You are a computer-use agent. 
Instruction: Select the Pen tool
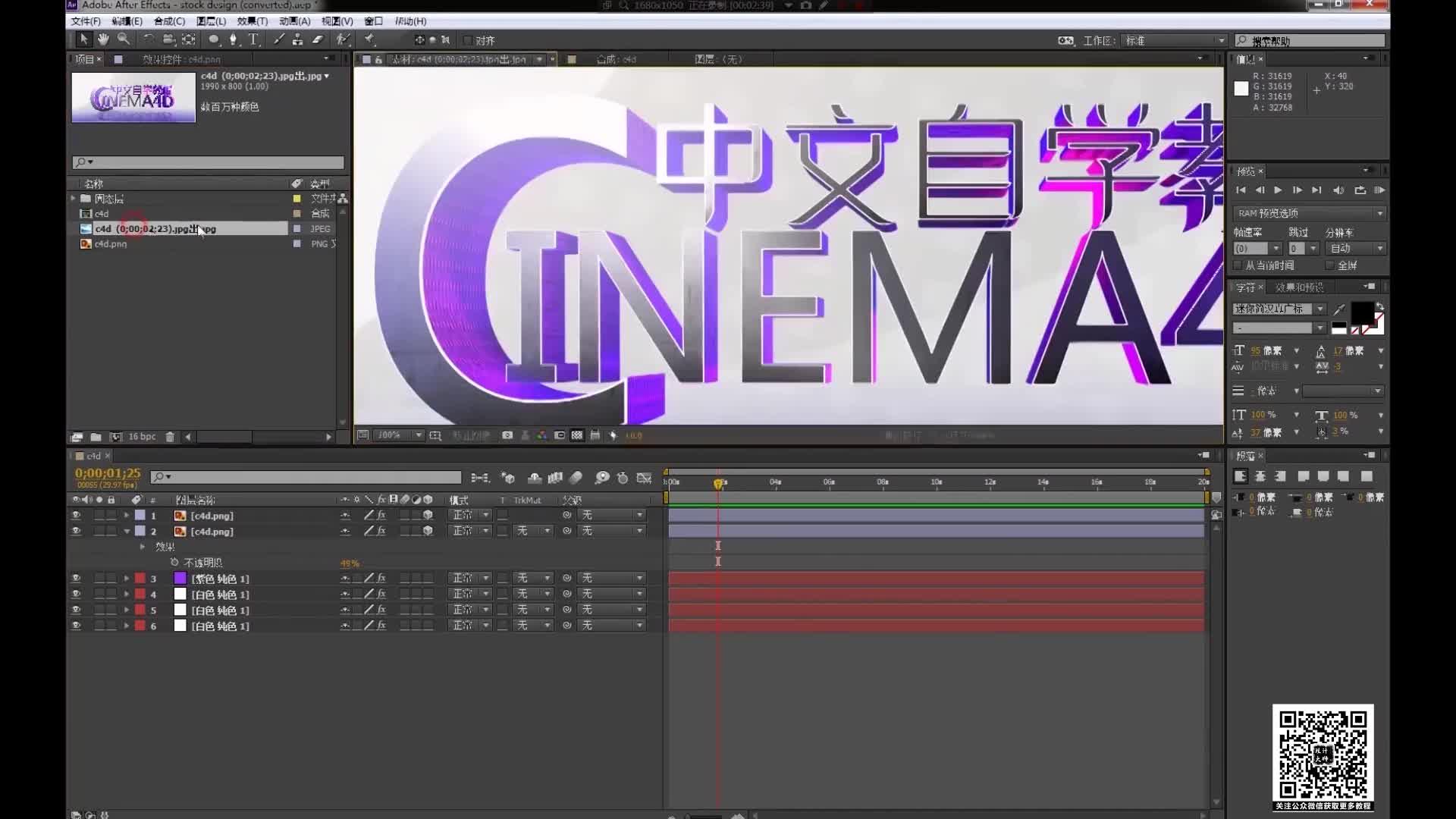click(x=234, y=39)
